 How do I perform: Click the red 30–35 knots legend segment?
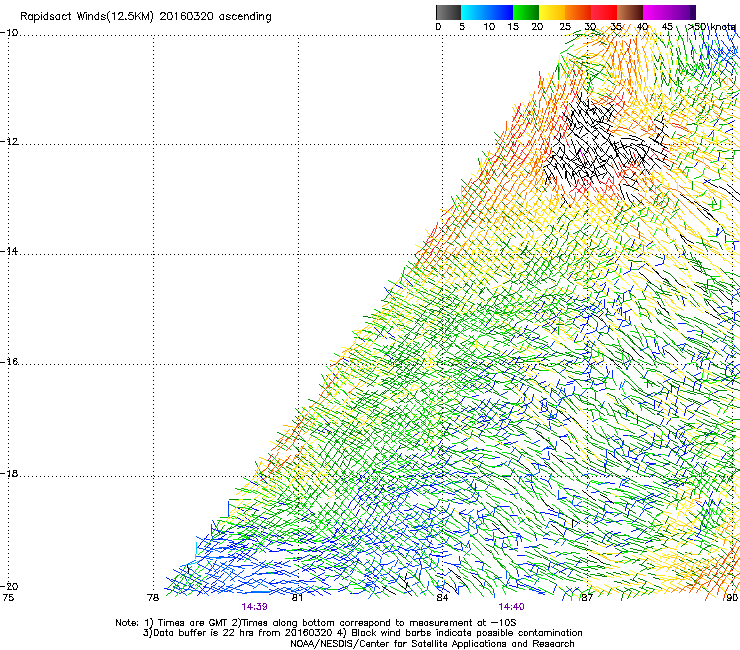(604, 12)
